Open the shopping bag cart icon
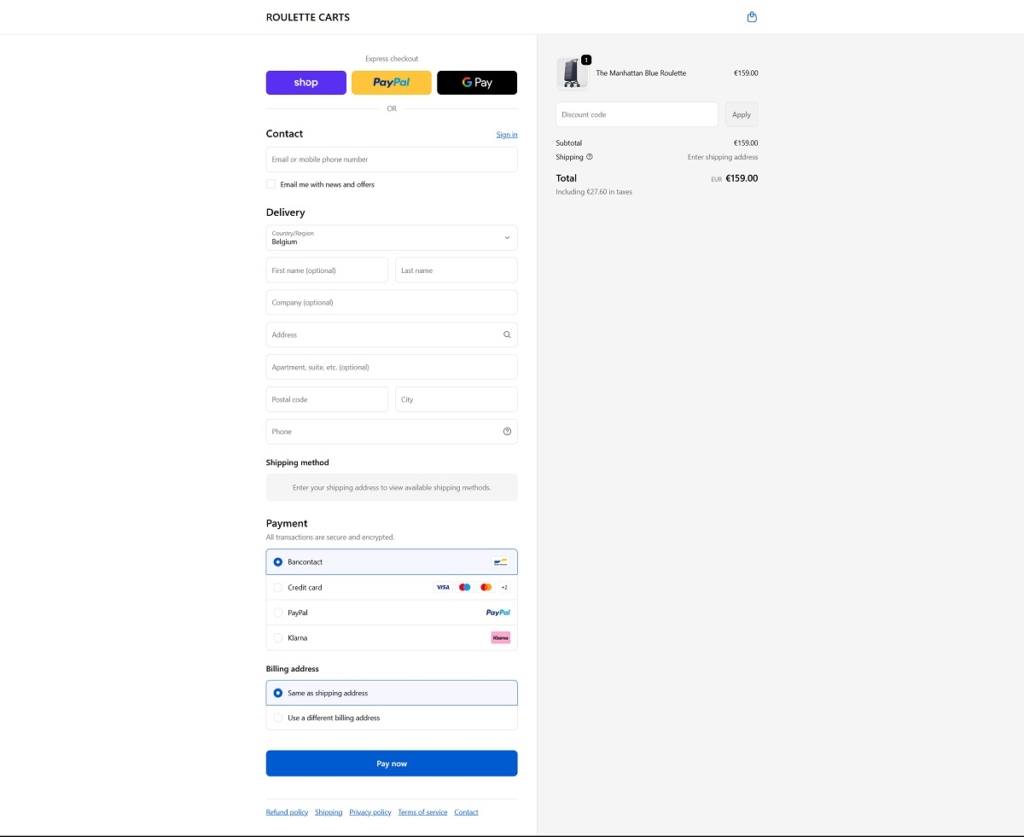Screen dimensions: 1024x837 (752, 17)
